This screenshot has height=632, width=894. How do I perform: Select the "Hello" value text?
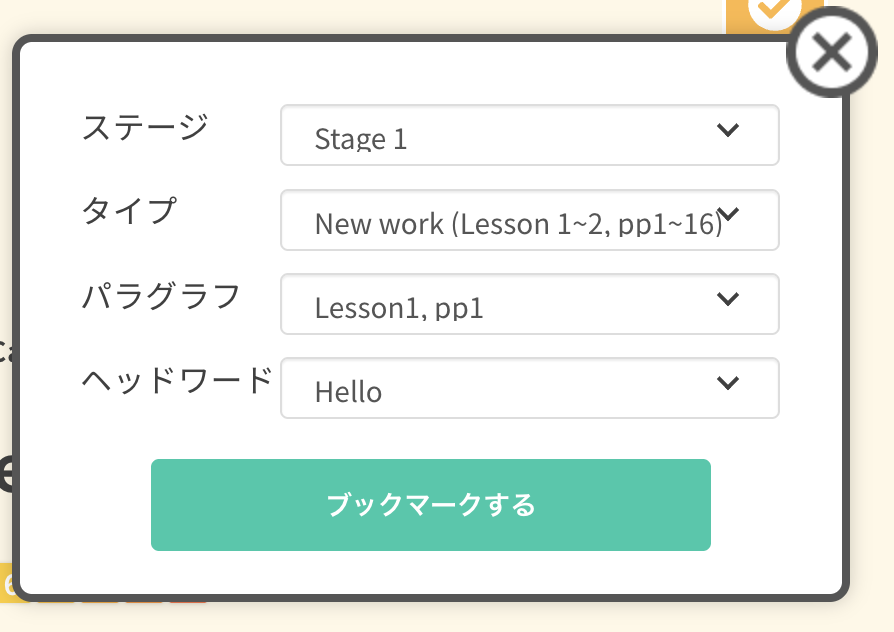348,392
